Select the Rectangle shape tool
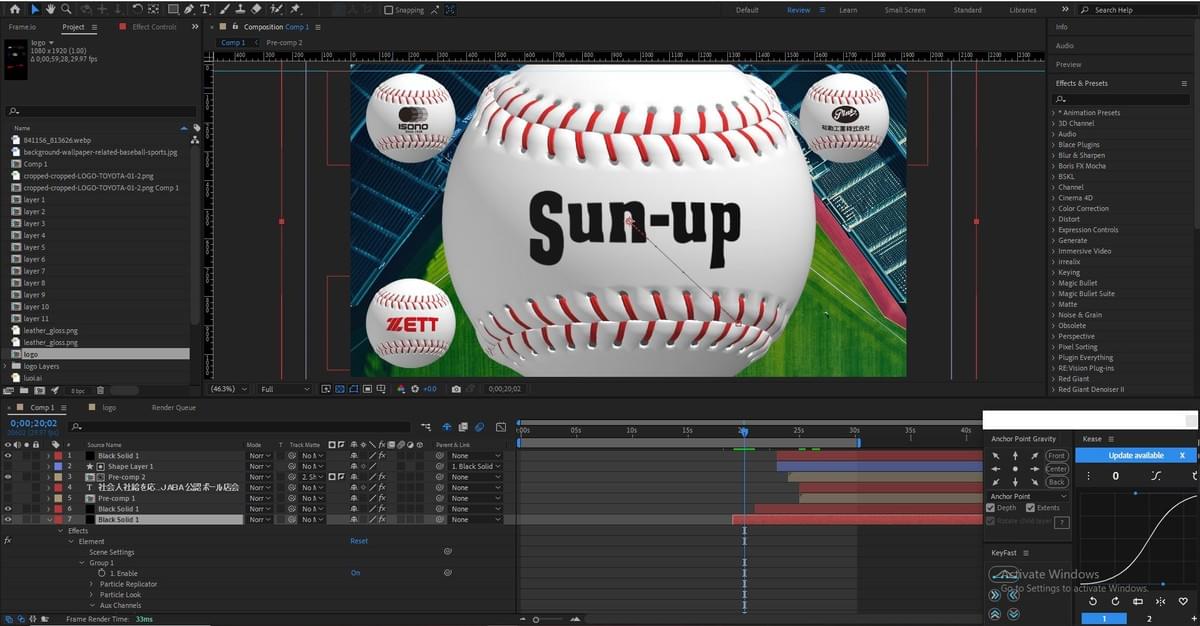The image size is (1200, 626). click(x=173, y=9)
